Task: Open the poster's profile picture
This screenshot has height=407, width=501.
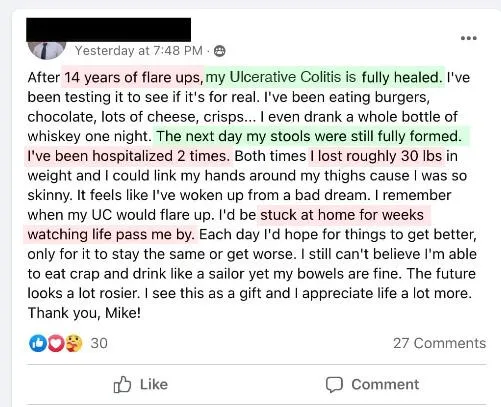Action: tap(47, 50)
